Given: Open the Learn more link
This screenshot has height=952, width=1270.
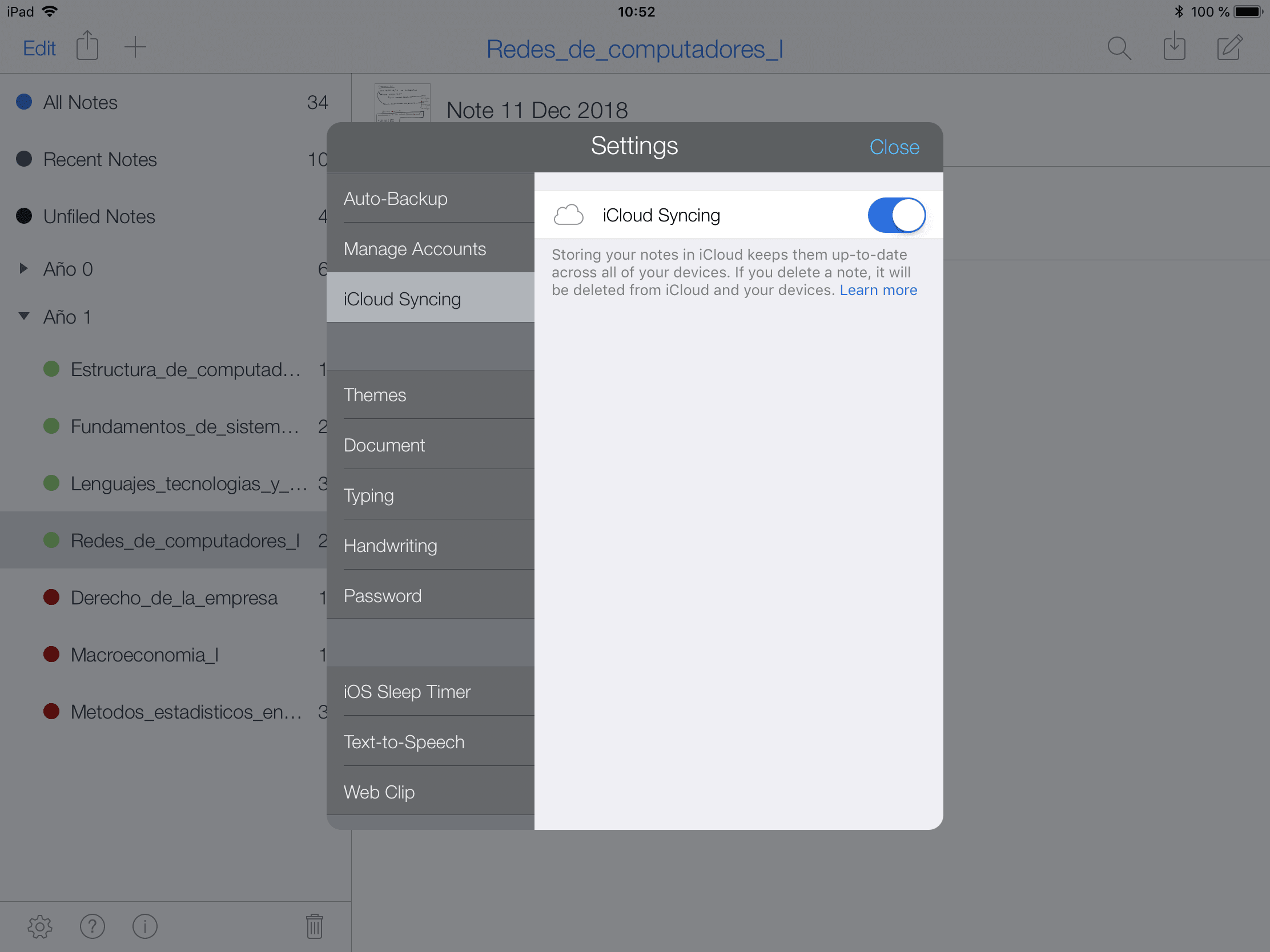Looking at the screenshot, I should pyautogui.click(x=878, y=290).
